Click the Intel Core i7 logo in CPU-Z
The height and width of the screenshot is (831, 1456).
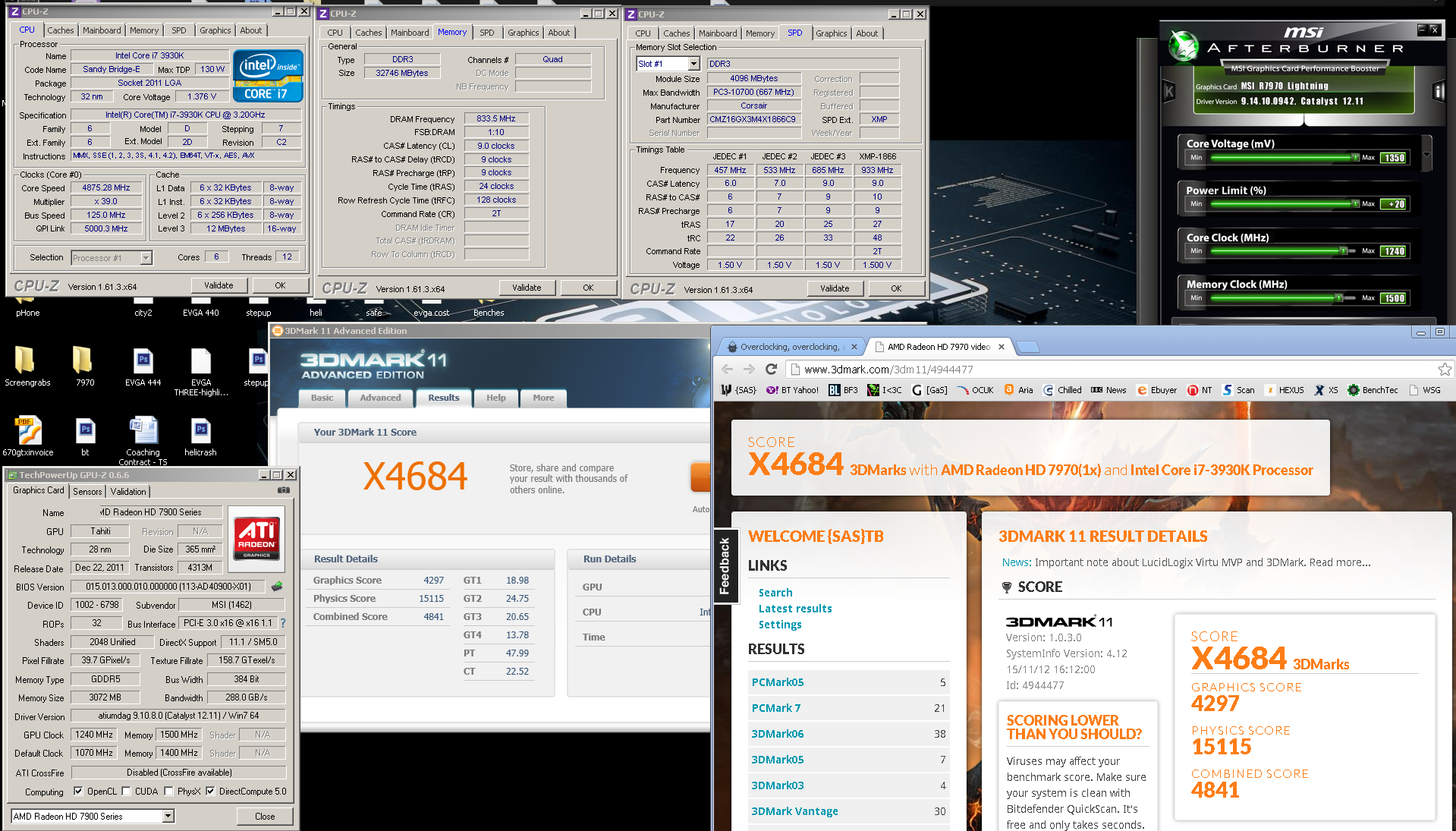point(269,77)
